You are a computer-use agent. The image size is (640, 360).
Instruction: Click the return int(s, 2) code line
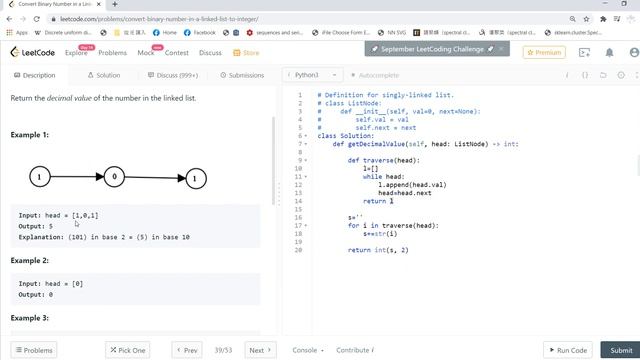click(378, 250)
